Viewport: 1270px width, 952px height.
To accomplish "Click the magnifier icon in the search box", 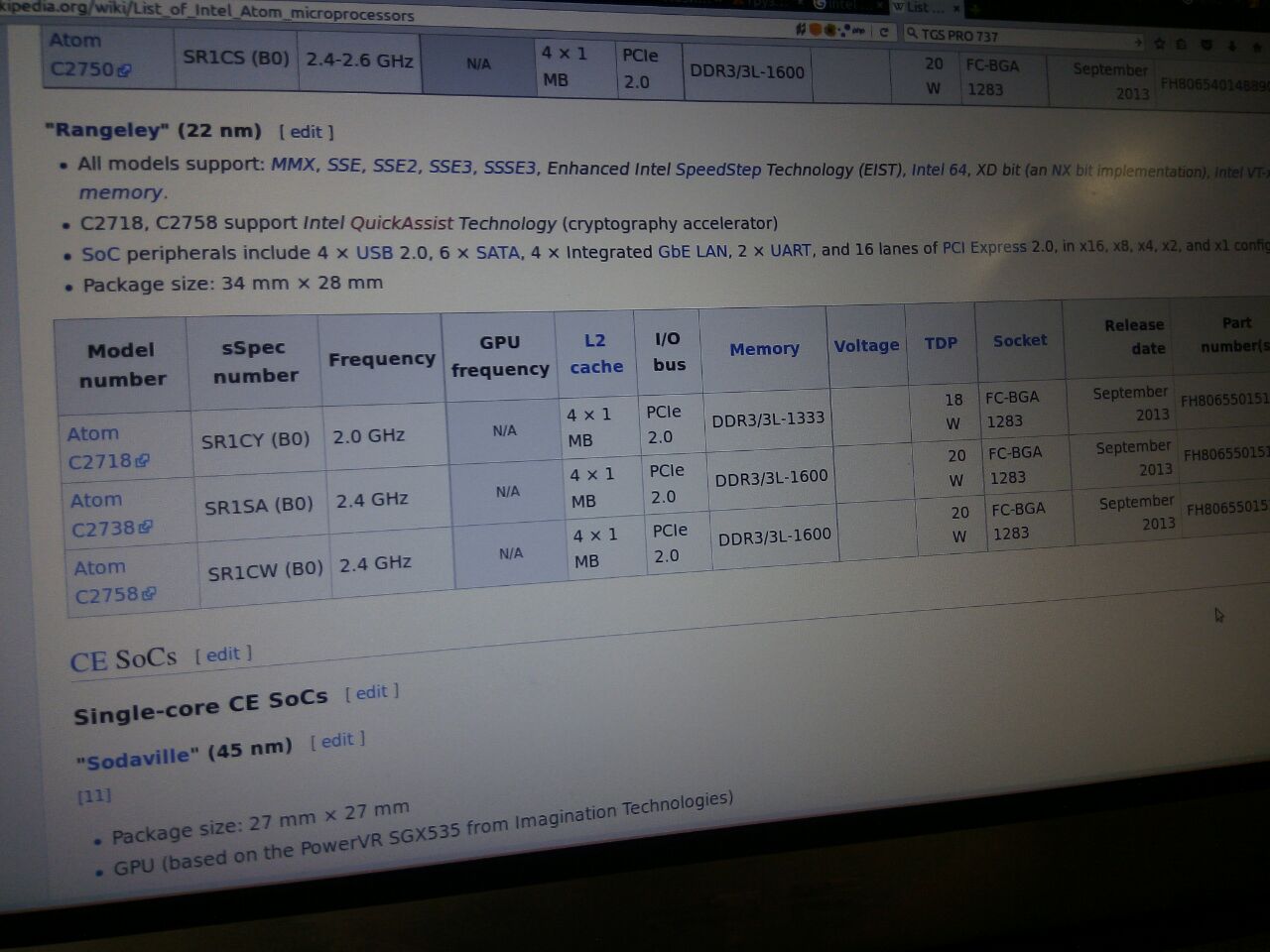I will [912, 34].
